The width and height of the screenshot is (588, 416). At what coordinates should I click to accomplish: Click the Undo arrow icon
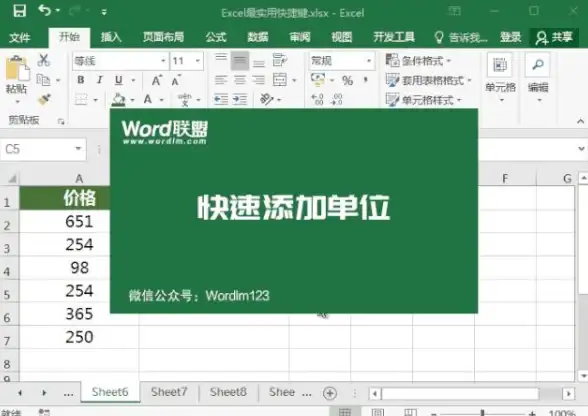45,11
